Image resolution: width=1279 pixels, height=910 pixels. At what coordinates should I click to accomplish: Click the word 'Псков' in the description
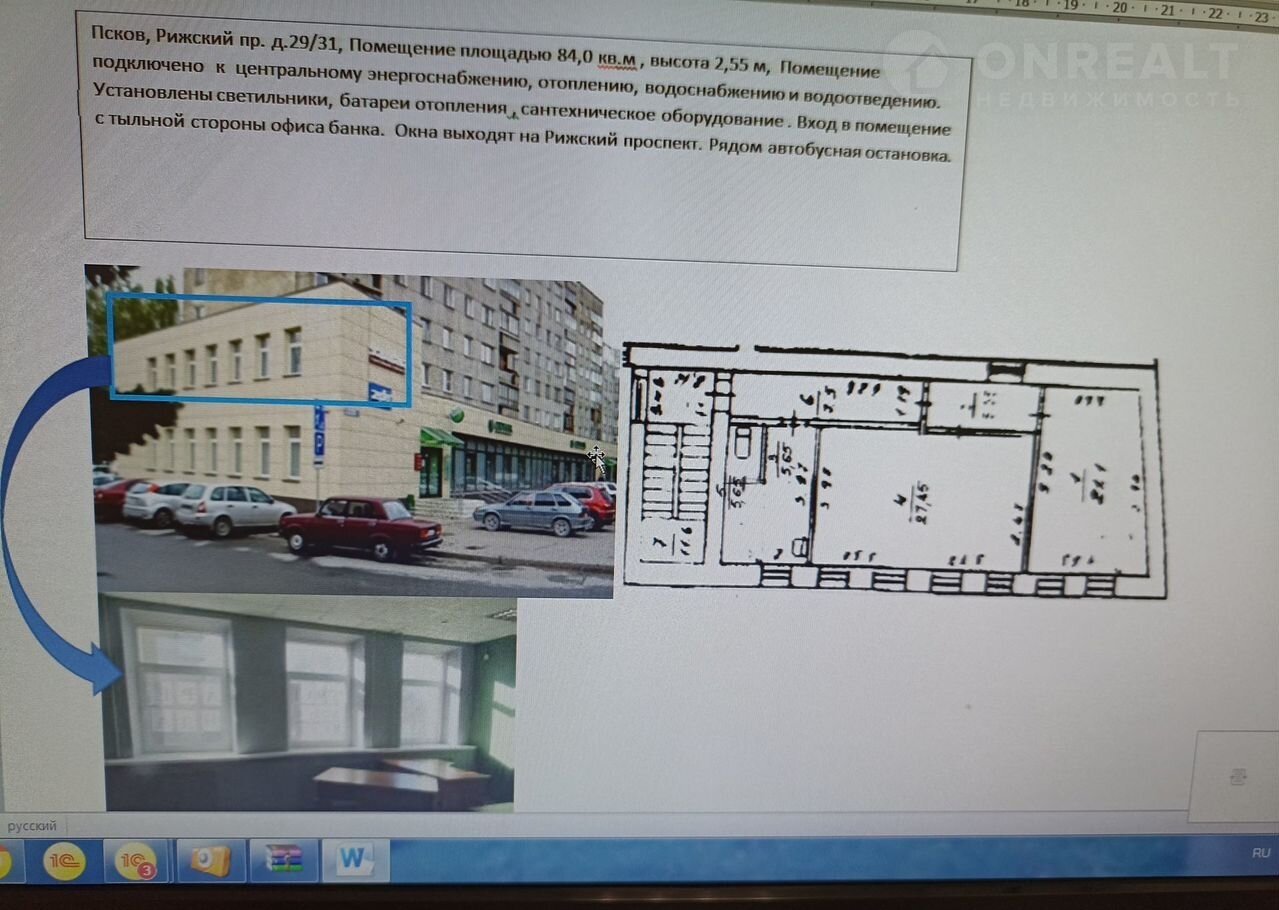coord(118,34)
